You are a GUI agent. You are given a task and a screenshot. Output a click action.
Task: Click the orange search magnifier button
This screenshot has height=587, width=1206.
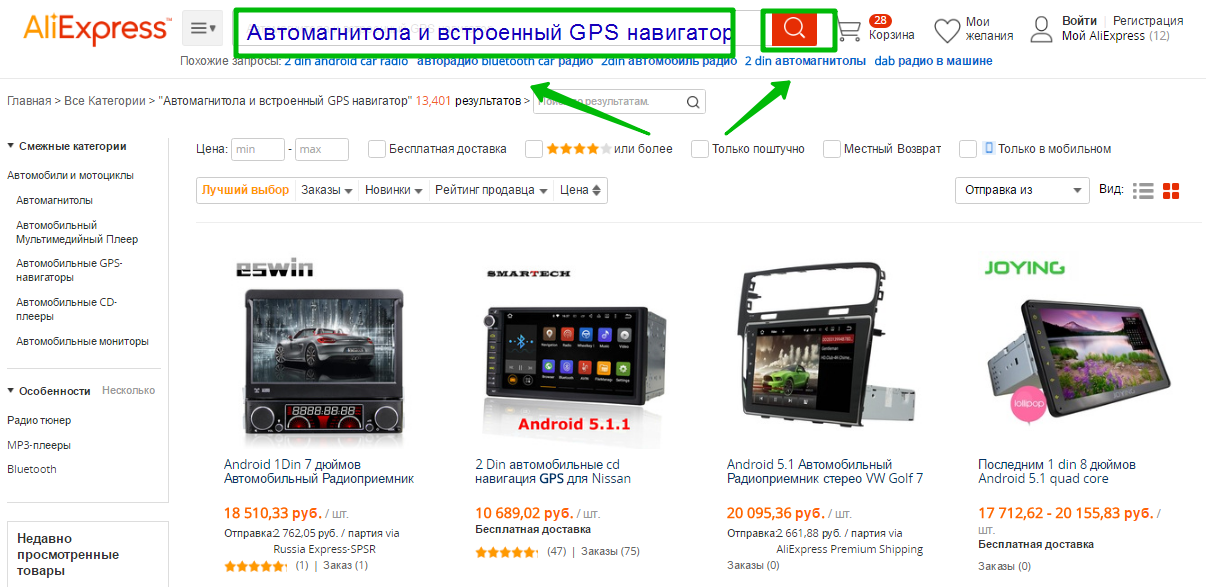click(x=794, y=29)
